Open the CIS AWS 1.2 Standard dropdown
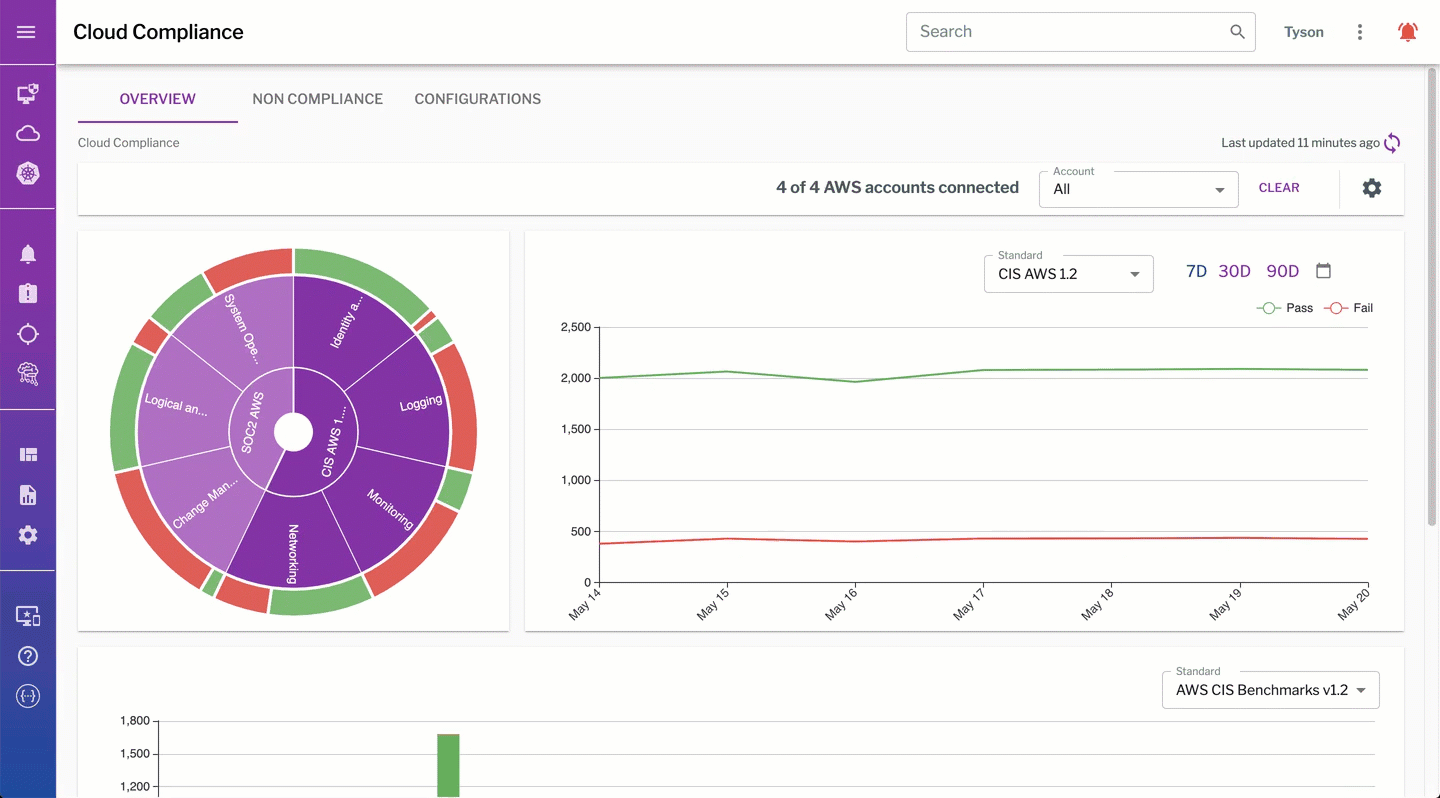Viewport: 1440px width, 798px height. click(1069, 274)
